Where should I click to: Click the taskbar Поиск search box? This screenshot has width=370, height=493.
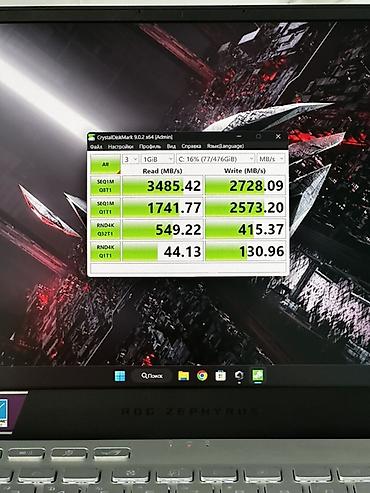(x=152, y=376)
